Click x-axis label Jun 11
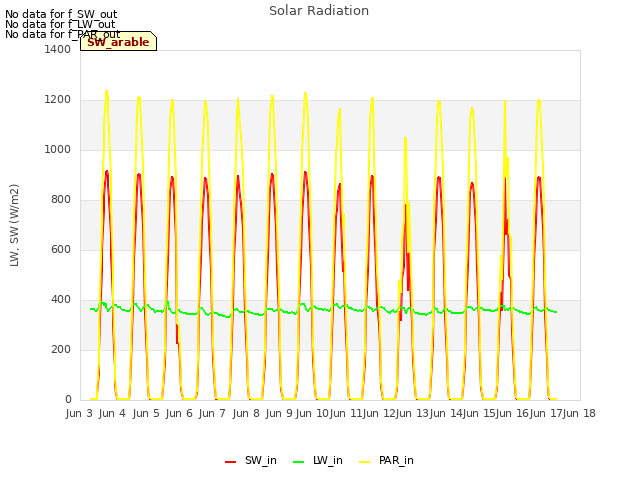Viewport: 640px width, 480px height. coord(346,413)
